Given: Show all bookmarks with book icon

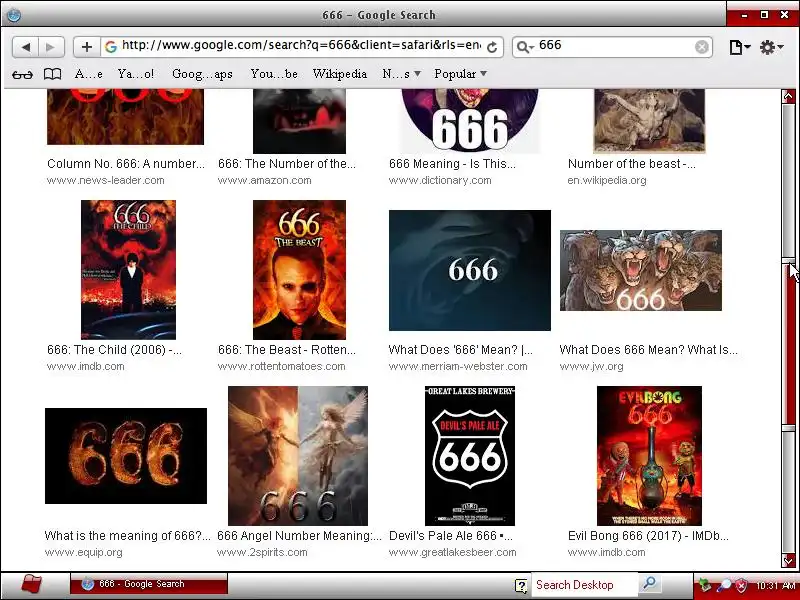Looking at the screenshot, I should pos(52,74).
